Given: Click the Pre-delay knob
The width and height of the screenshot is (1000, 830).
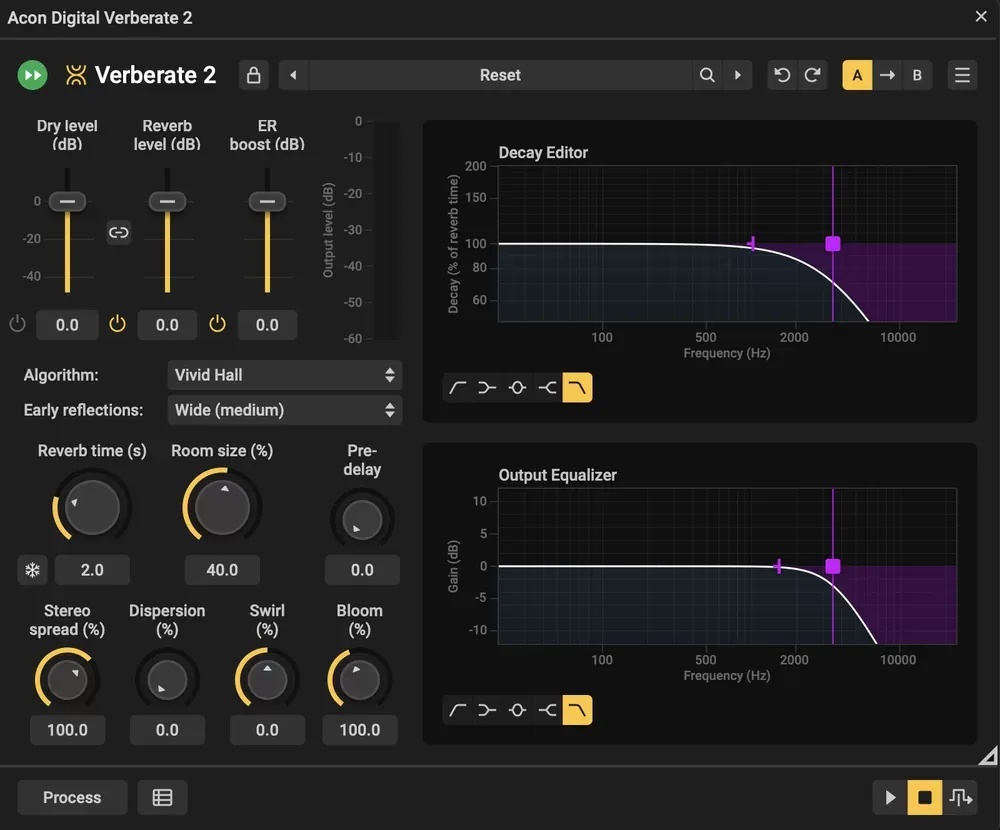Looking at the screenshot, I should tap(362, 520).
